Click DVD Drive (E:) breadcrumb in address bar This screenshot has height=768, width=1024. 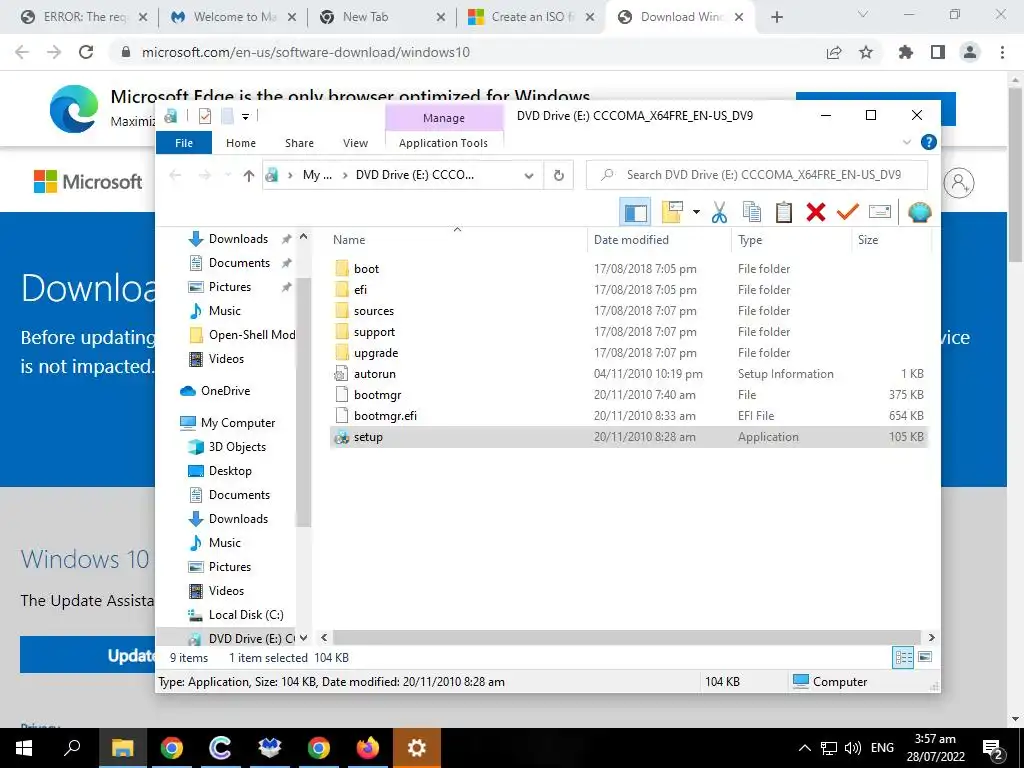415,175
